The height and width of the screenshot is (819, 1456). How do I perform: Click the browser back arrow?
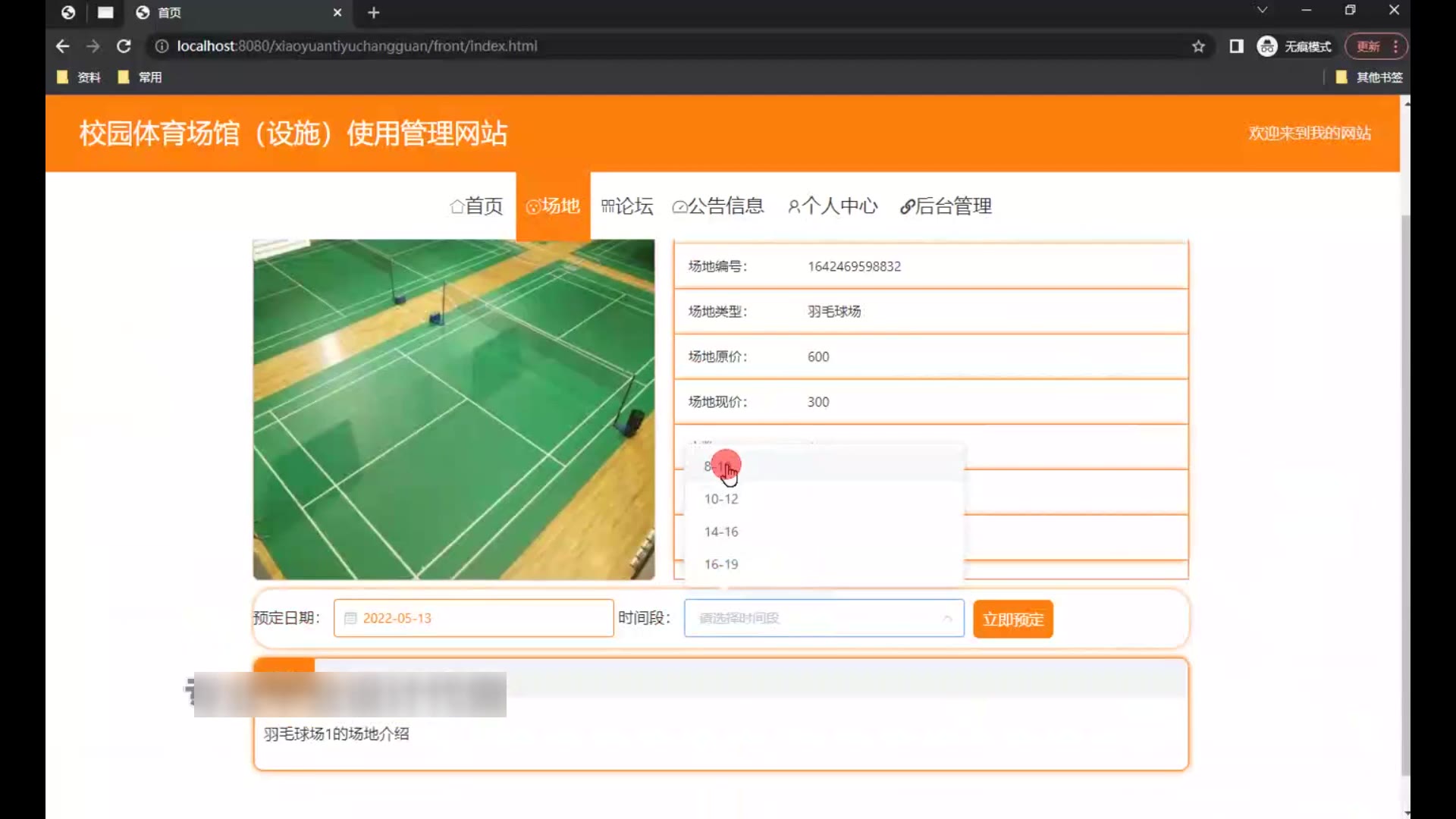click(62, 46)
